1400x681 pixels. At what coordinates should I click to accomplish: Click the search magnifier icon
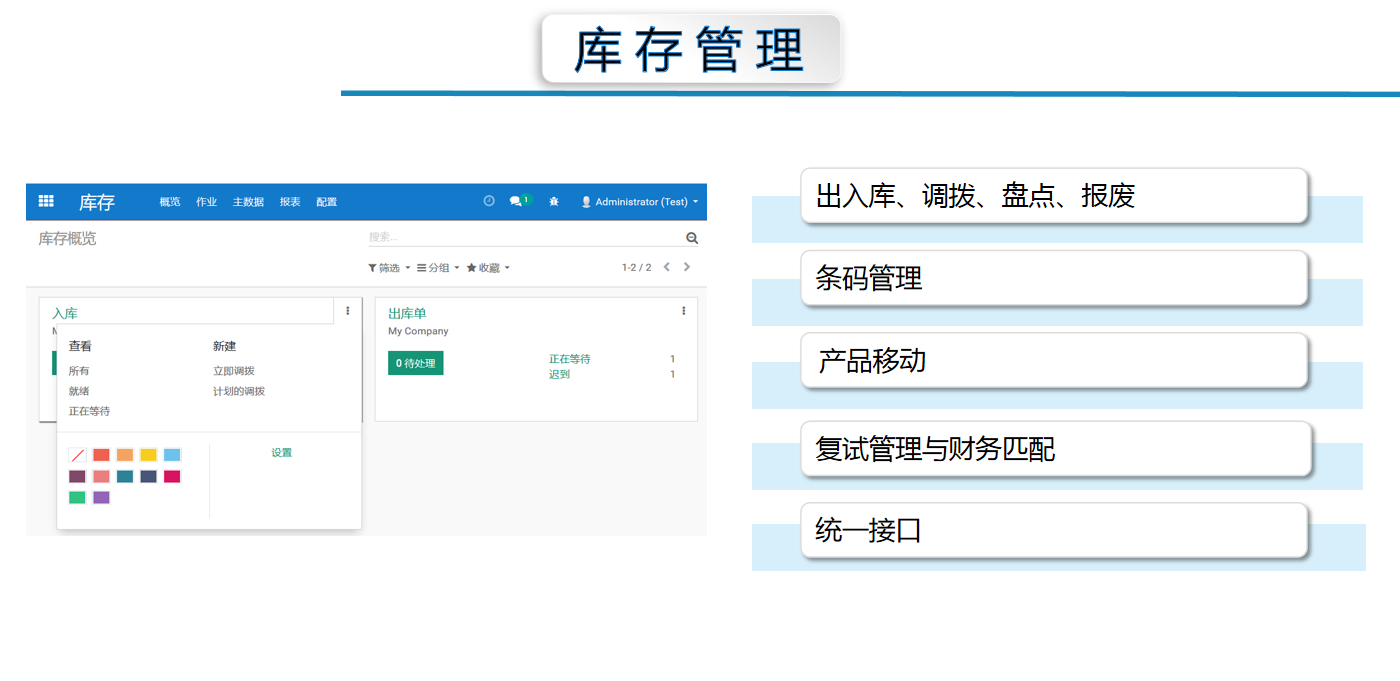click(691, 238)
